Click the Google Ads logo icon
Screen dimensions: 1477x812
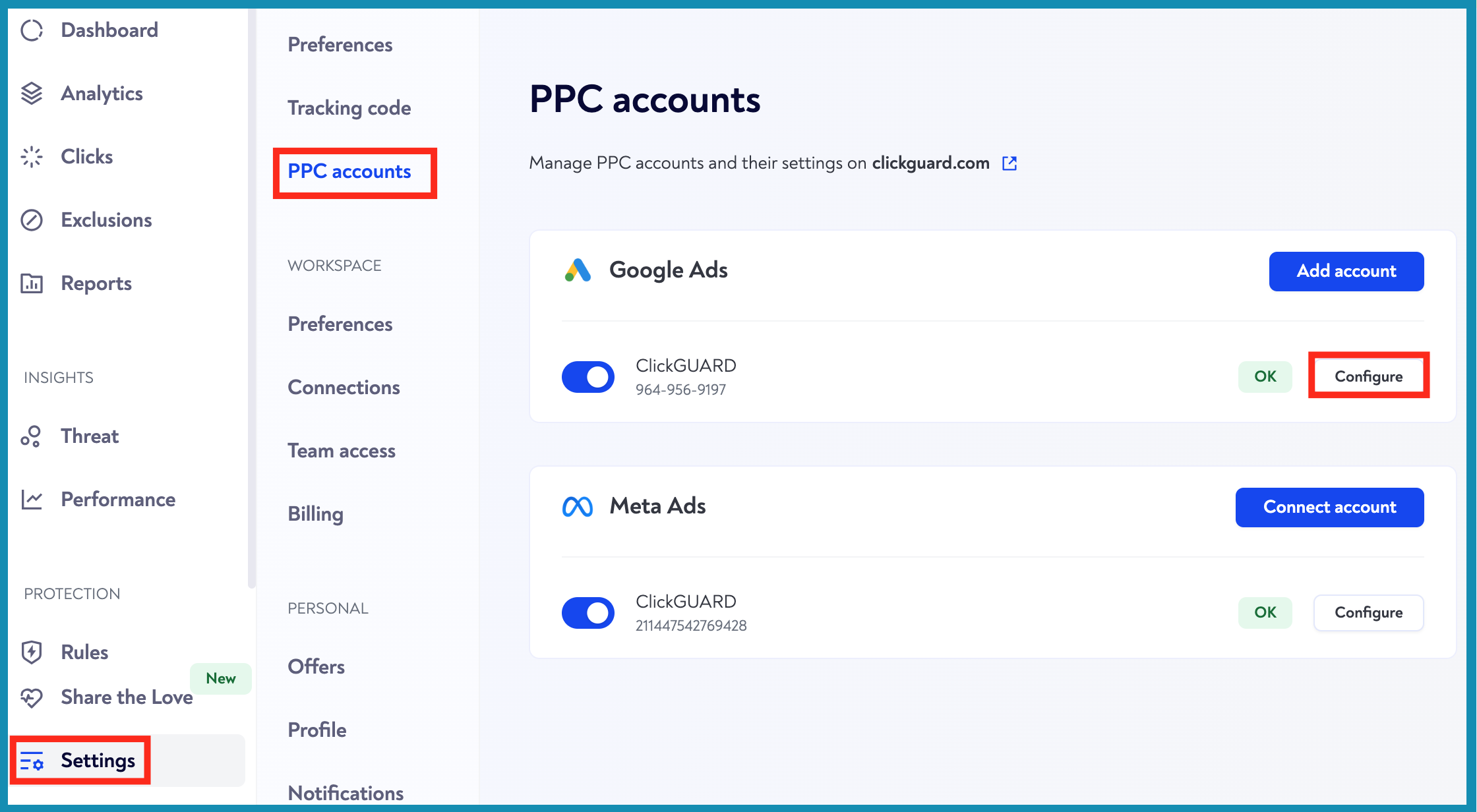pos(578,270)
